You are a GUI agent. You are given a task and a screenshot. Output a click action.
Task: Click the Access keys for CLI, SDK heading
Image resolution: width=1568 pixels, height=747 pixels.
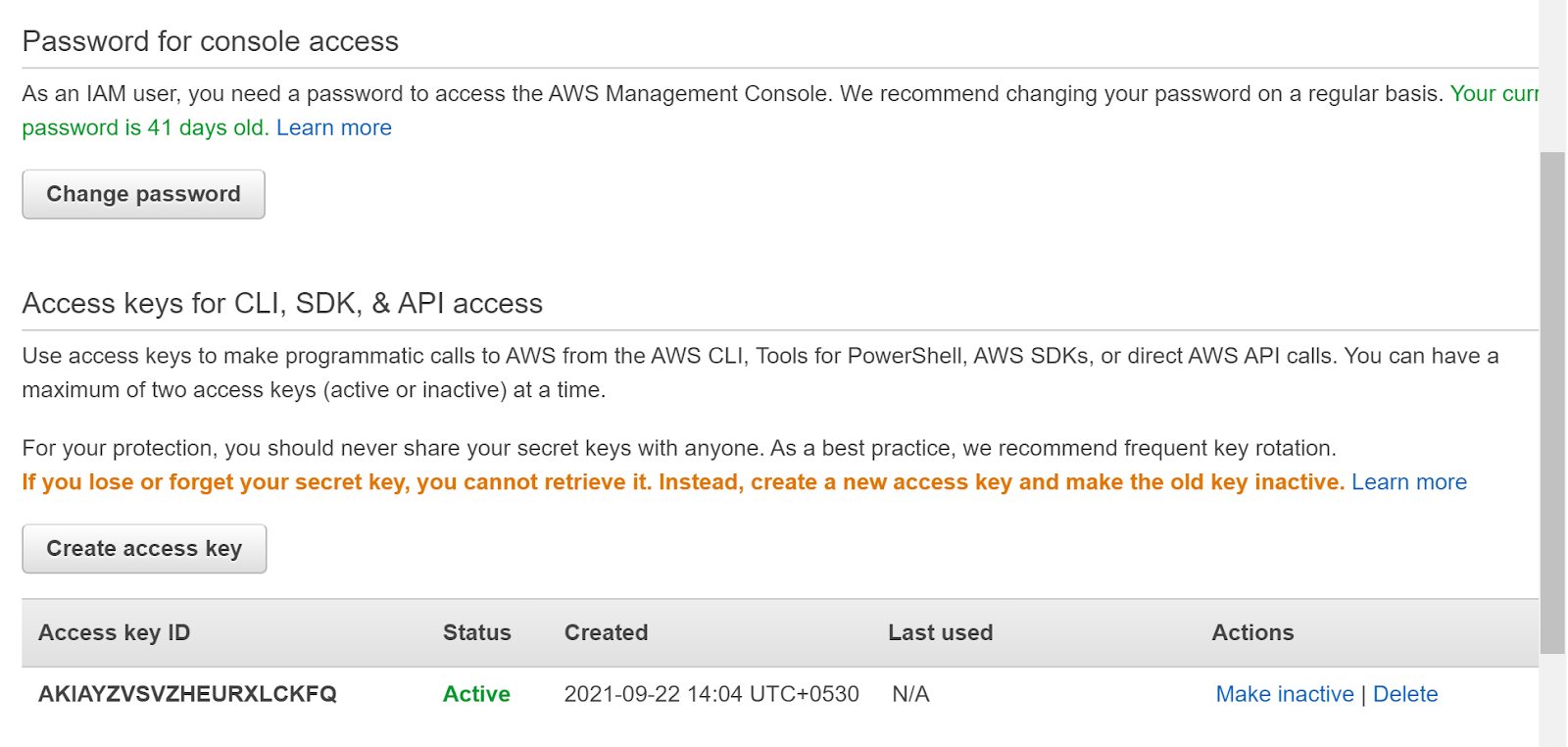coord(282,303)
